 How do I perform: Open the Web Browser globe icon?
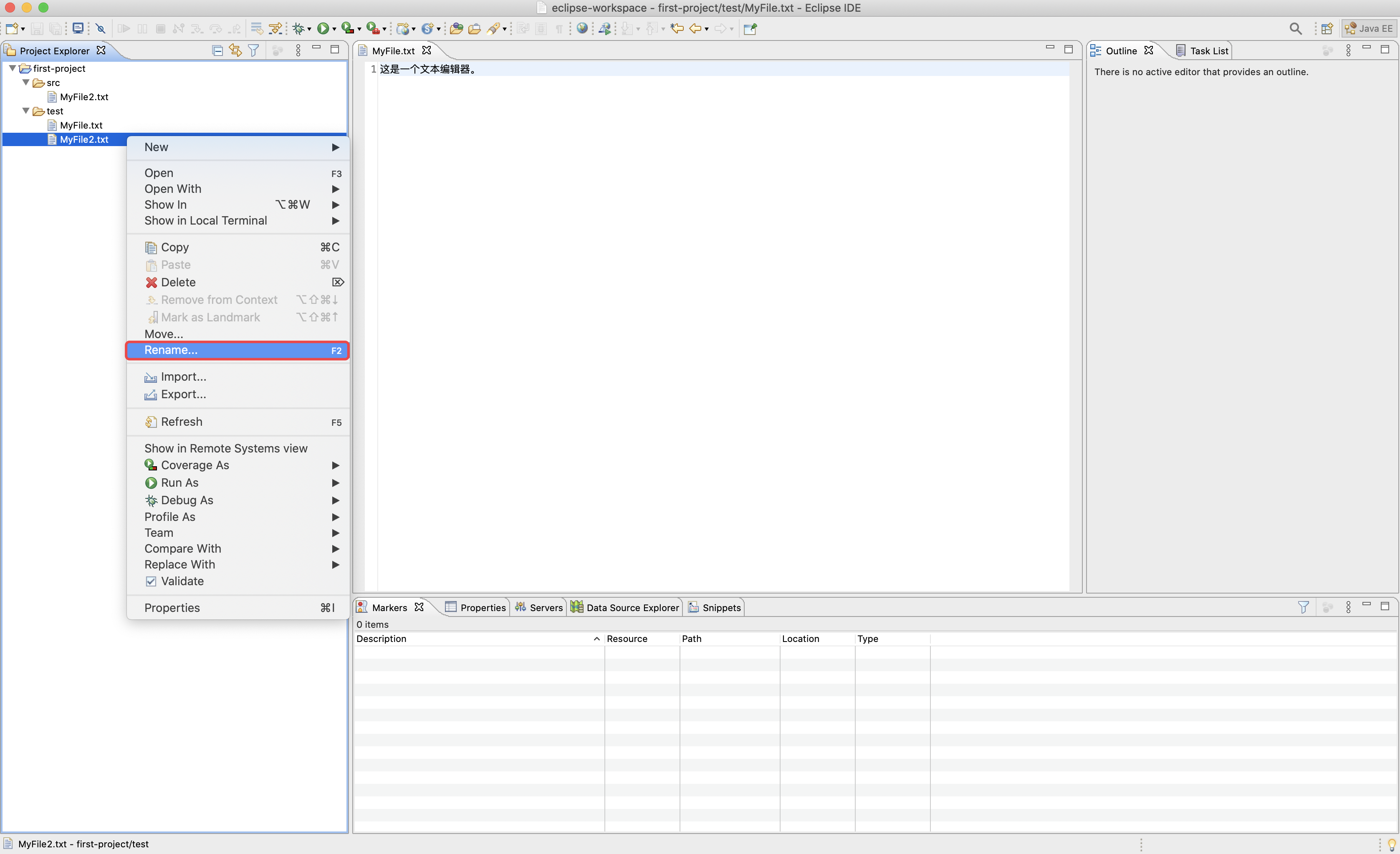[x=582, y=28]
